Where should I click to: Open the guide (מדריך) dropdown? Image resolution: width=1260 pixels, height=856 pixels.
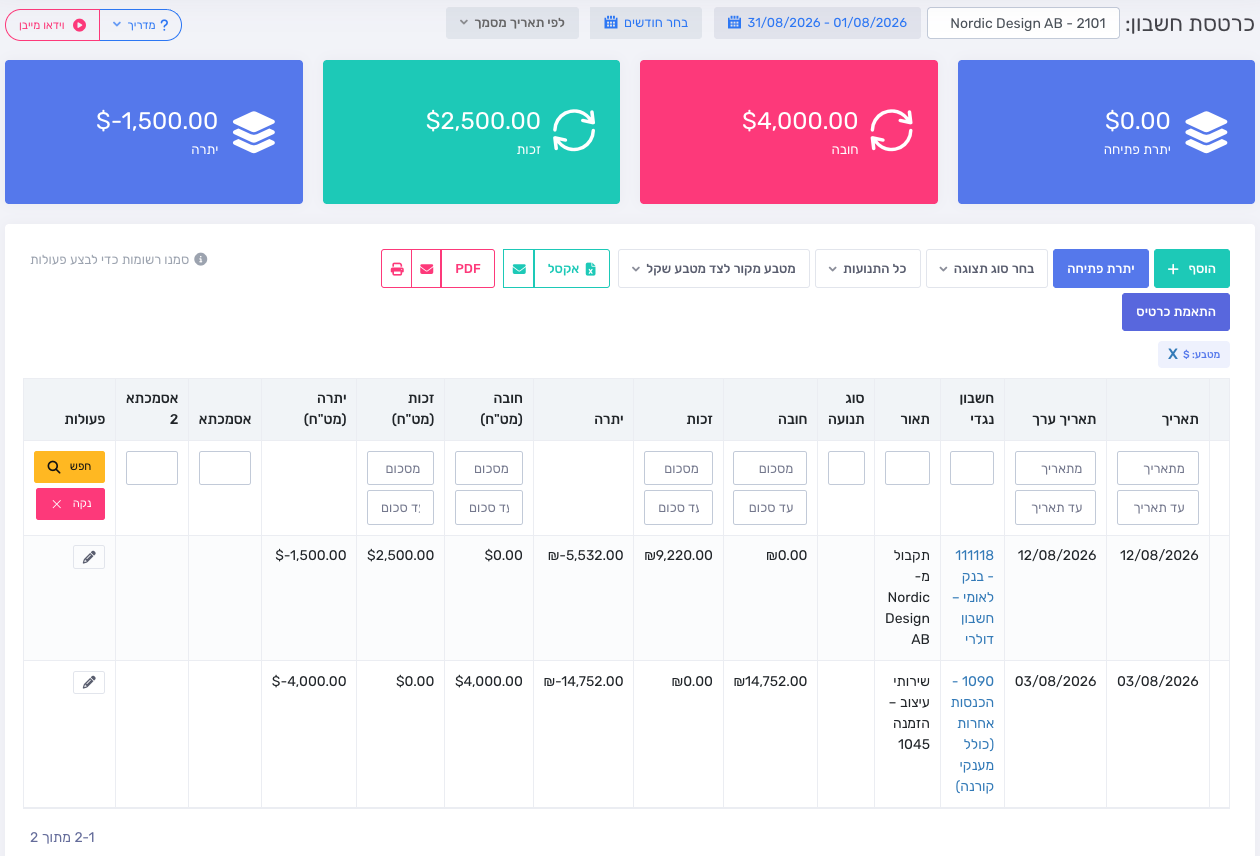coord(141,25)
